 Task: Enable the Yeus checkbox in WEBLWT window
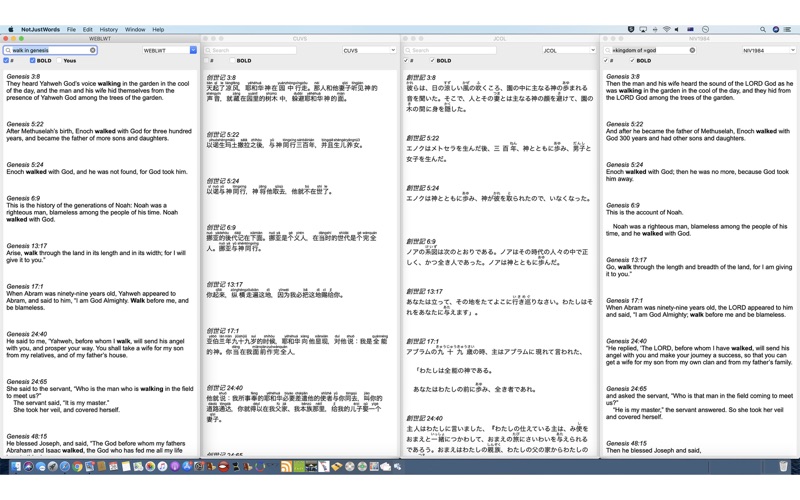[x=59, y=60]
